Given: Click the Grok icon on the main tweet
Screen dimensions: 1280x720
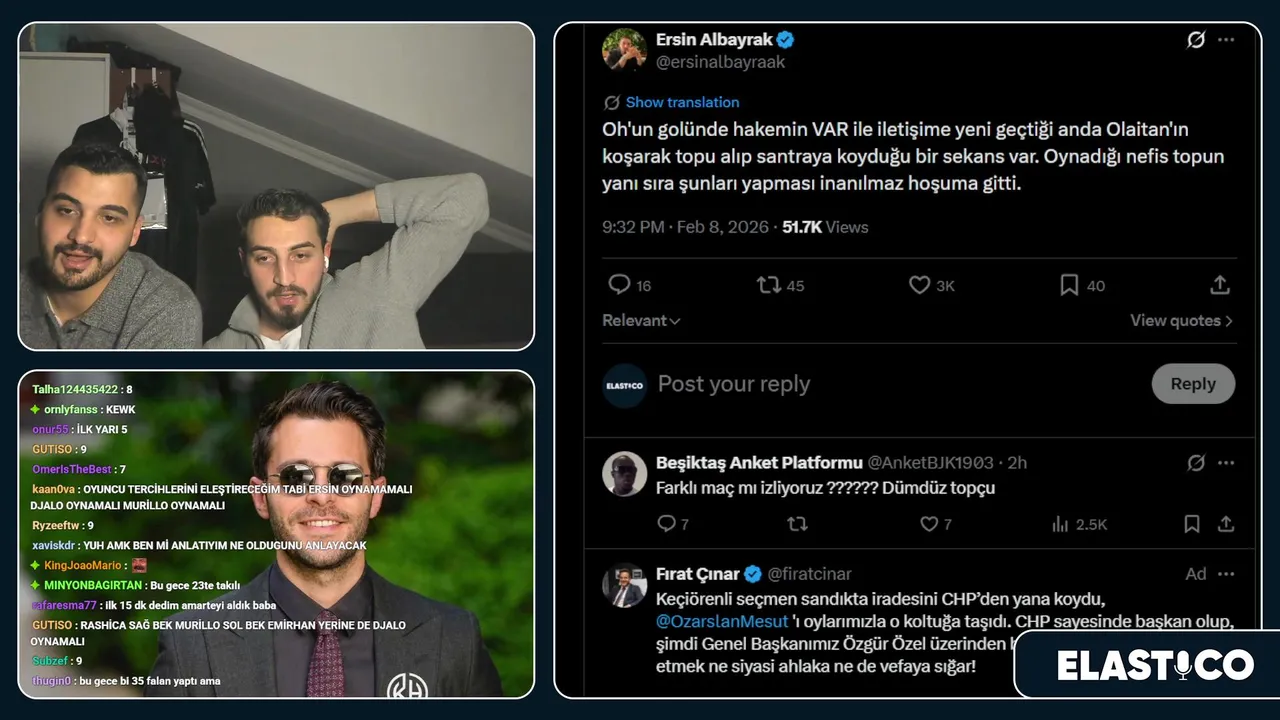Looking at the screenshot, I should pyautogui.click(x=1195, y=40).
